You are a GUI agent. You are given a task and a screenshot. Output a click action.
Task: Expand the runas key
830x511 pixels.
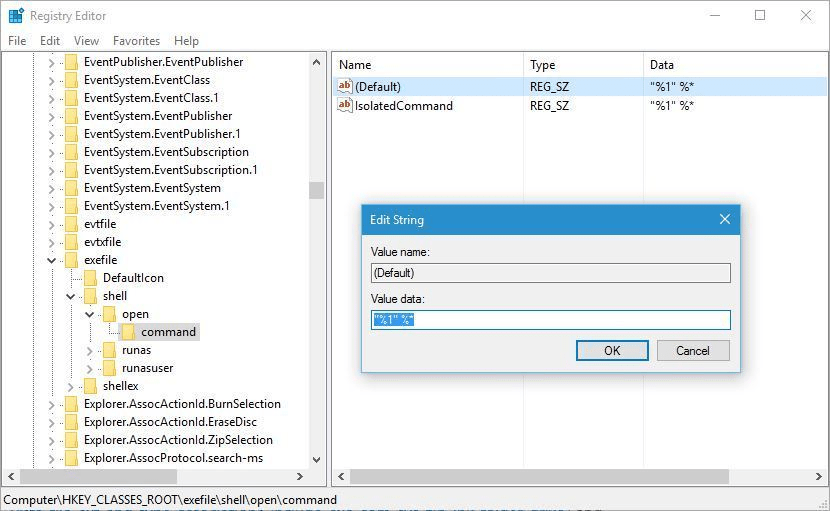coord(90,350)
